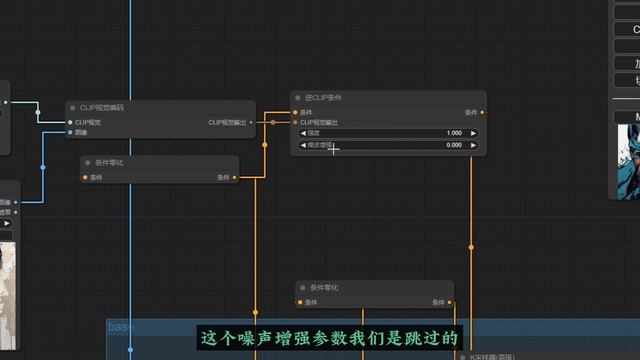Open the image preview on the left node

[x=8, y=296]
